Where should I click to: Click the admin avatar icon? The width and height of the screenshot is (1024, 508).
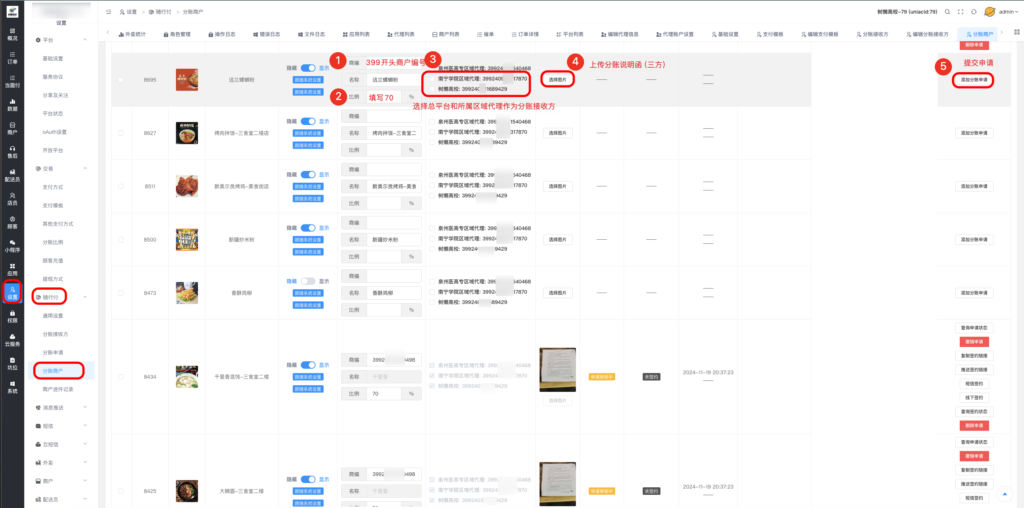click(989, 12)
